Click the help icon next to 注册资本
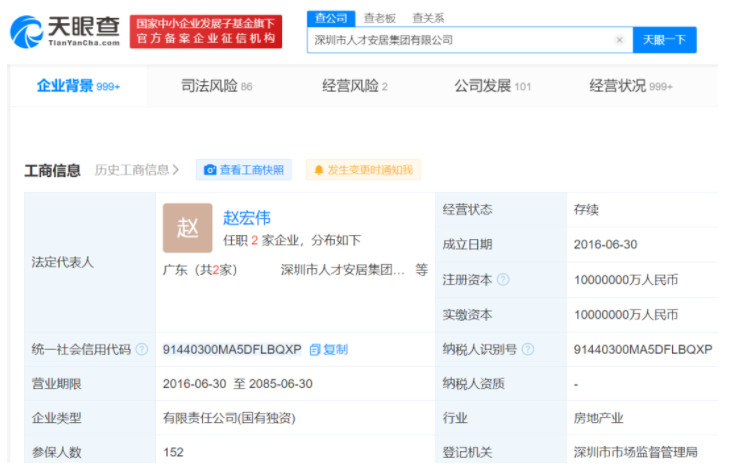 point(503,280)
